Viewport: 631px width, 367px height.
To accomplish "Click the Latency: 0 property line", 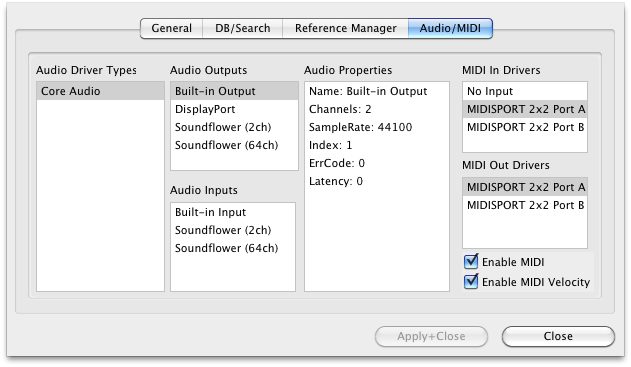I will coord(377,181).
